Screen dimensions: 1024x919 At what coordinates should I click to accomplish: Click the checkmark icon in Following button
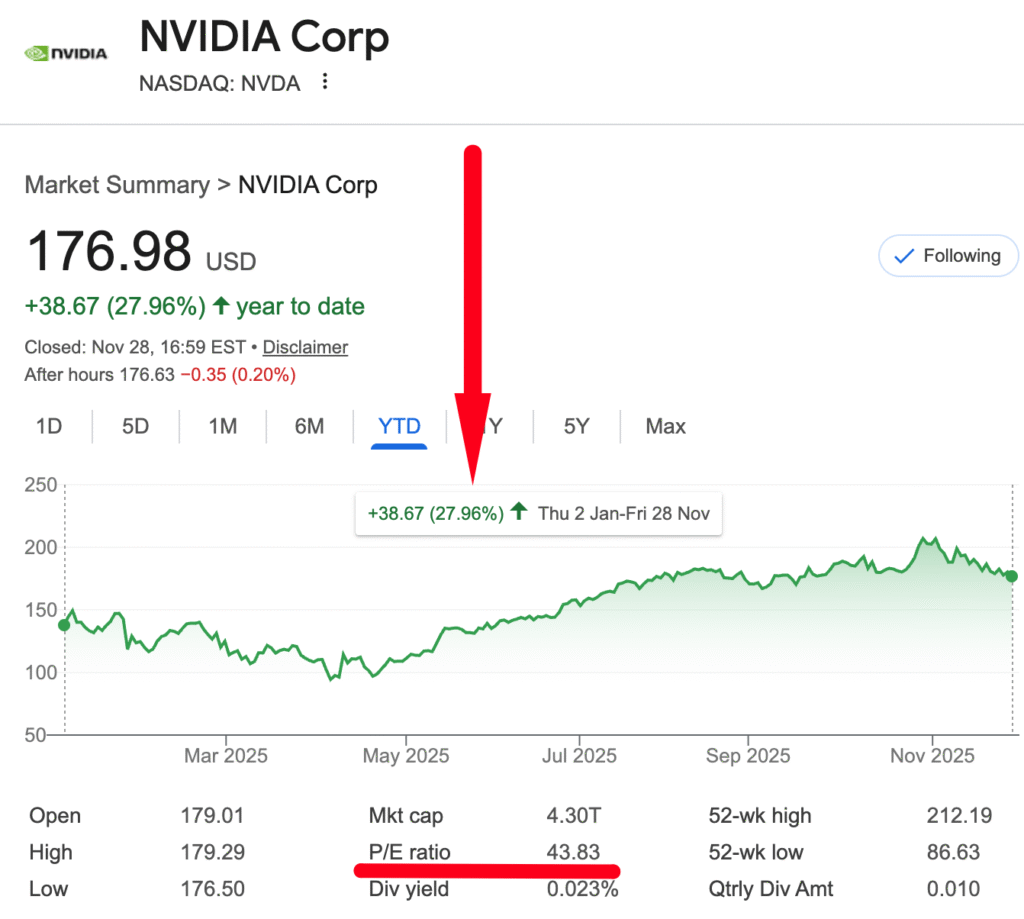904,256
